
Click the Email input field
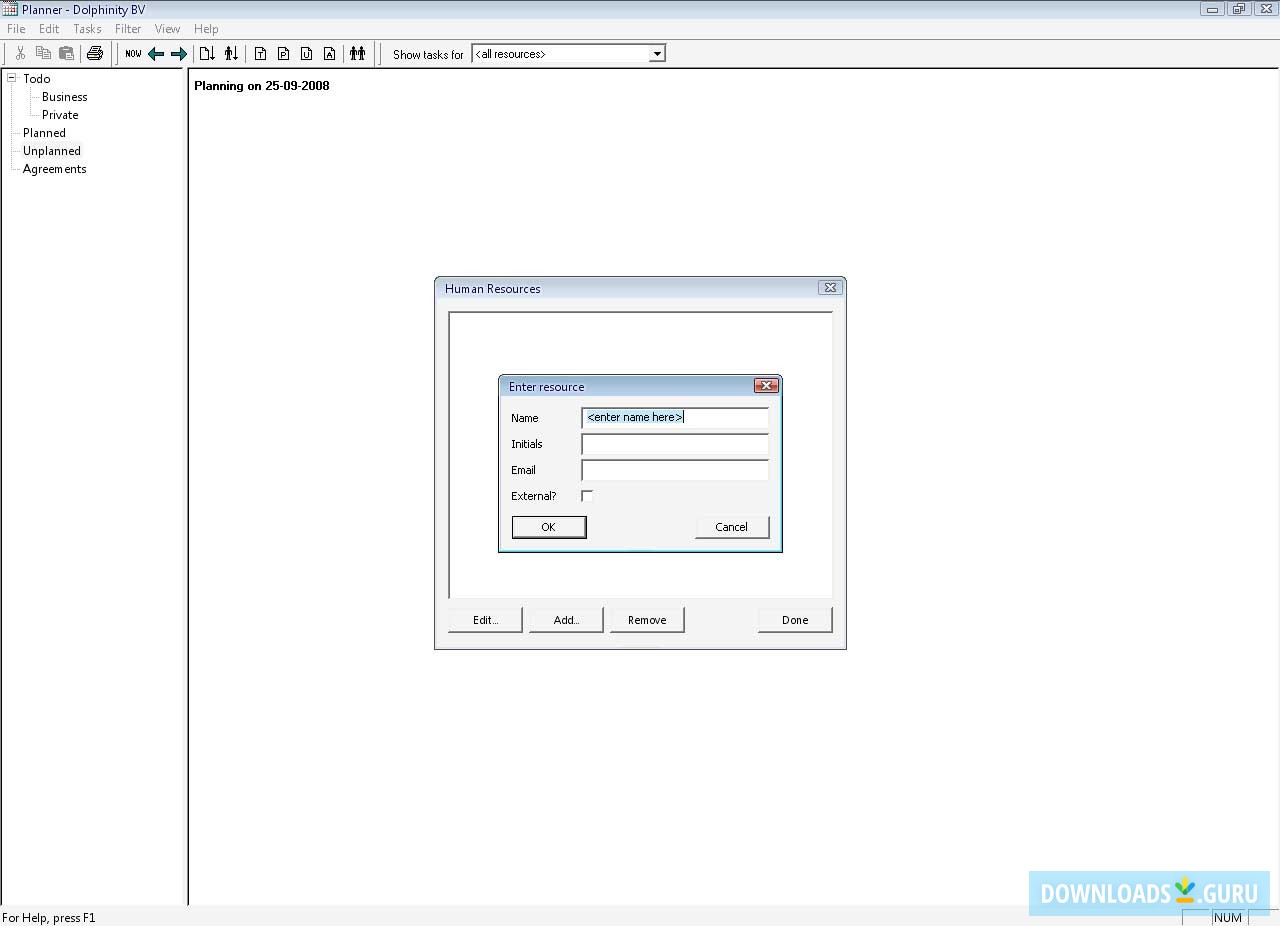[675, 470]
